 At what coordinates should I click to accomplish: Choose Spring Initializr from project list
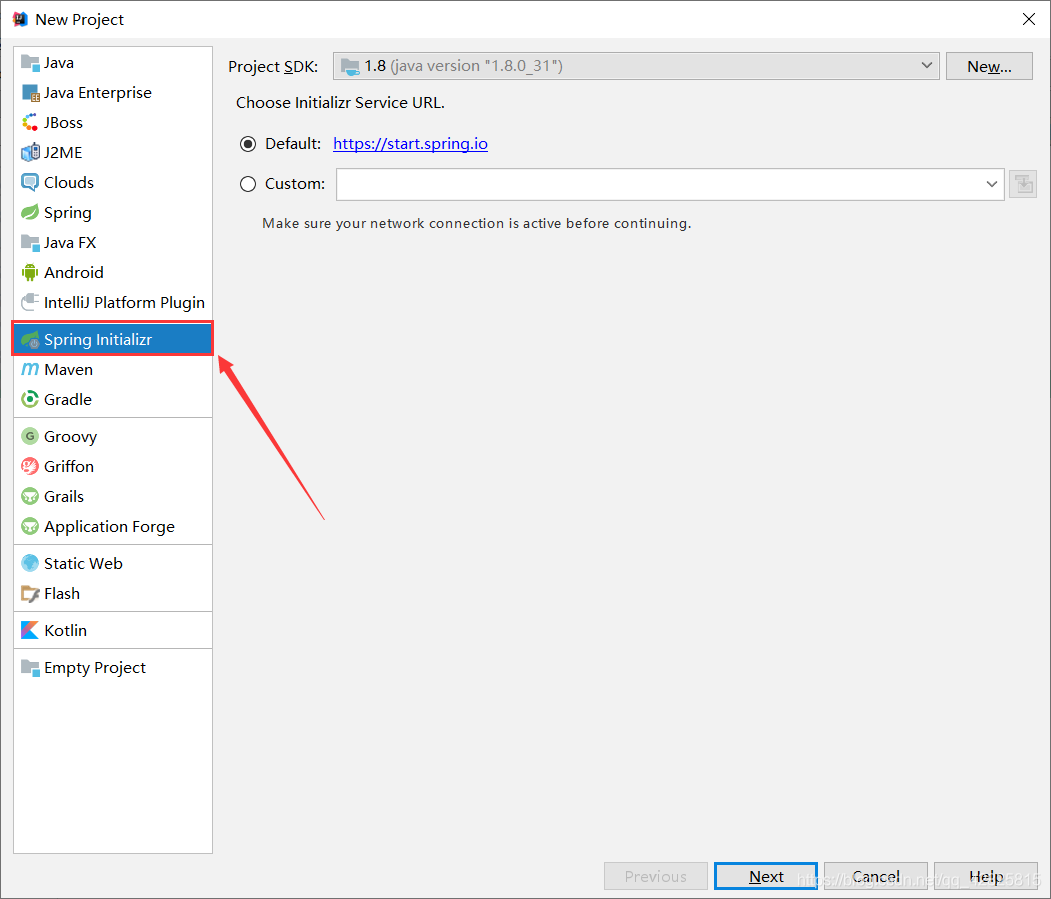tap(98, 340)
